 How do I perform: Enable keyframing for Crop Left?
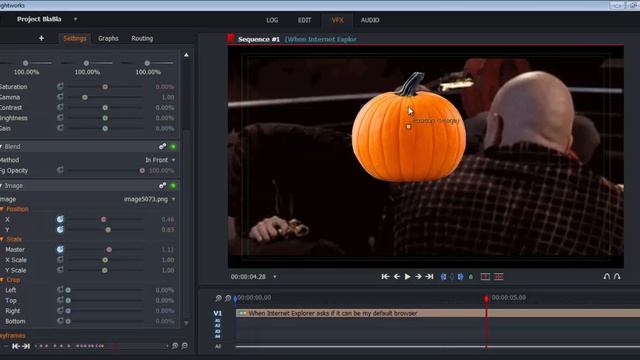click(x=60, y=289)
